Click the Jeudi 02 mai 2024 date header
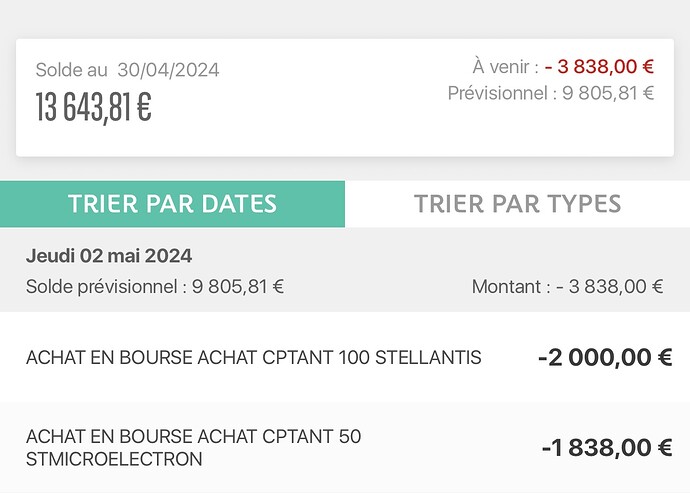 (109, 256)
